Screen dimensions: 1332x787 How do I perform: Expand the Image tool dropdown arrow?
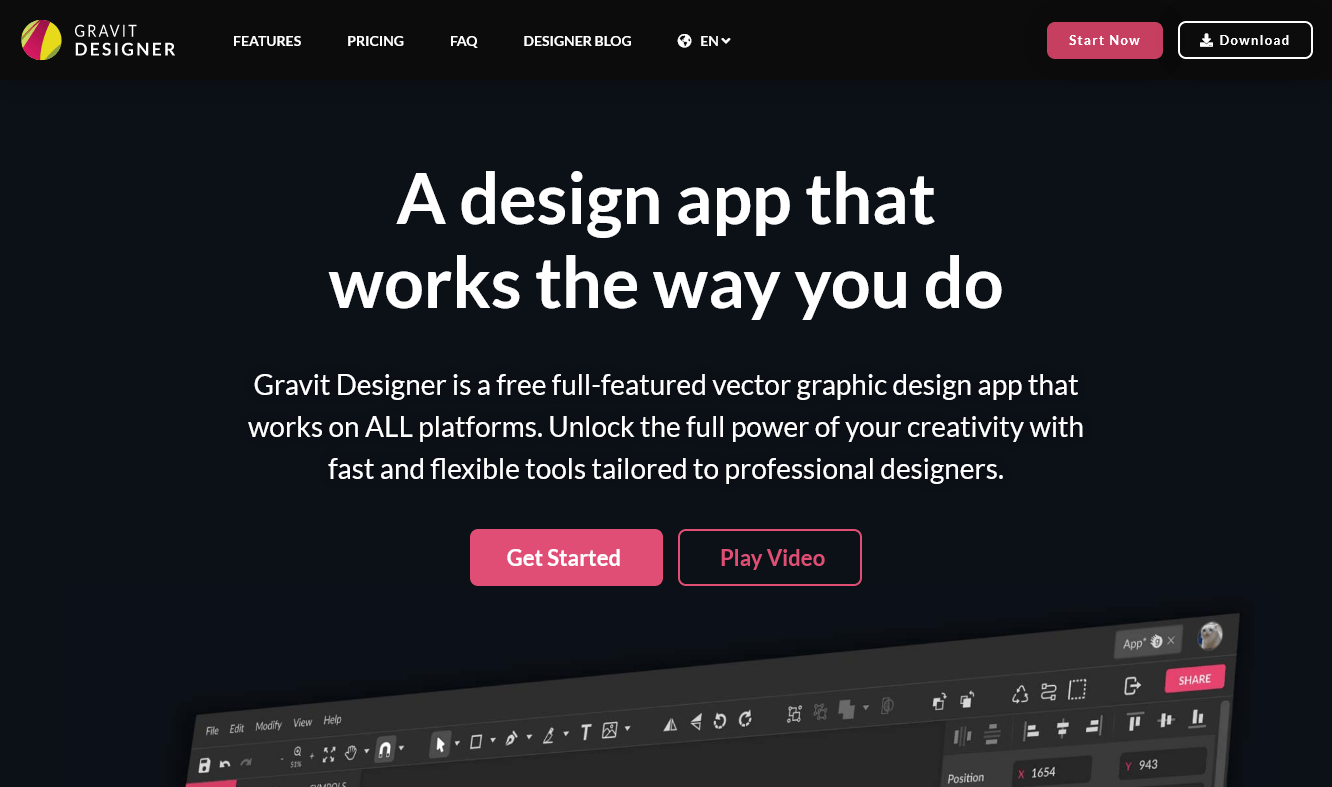(x=627, y=728)
